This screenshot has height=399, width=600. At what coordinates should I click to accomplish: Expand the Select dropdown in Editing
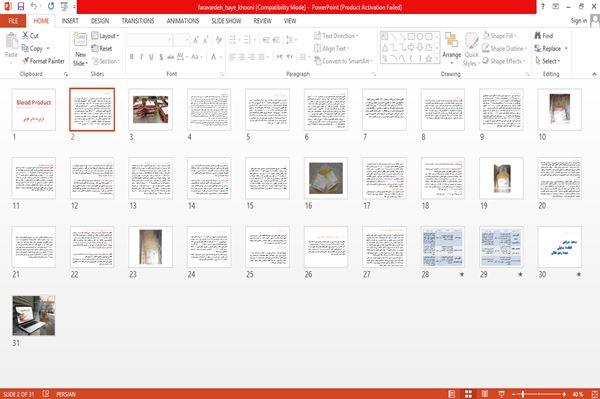pyautogui.click(x=548, y=61)
